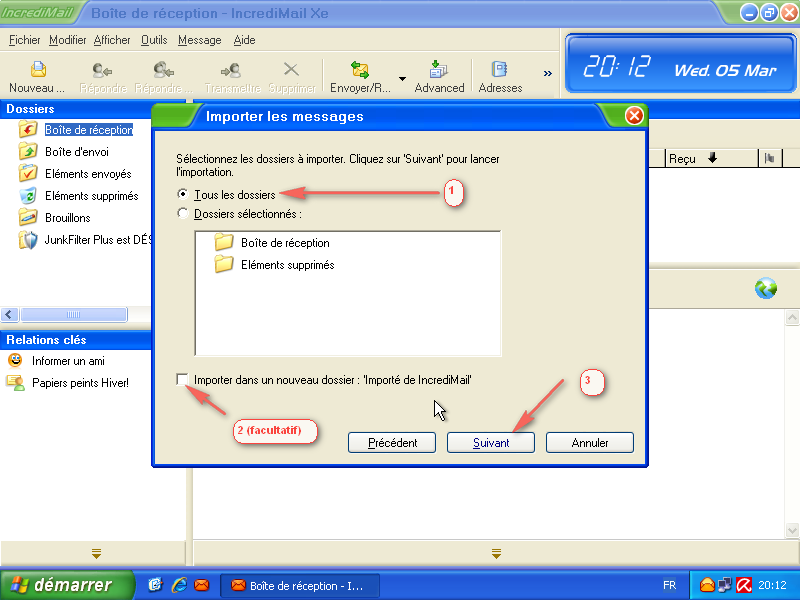
Task: Click the network computers tray icon
Action: [x=725, y=585]
